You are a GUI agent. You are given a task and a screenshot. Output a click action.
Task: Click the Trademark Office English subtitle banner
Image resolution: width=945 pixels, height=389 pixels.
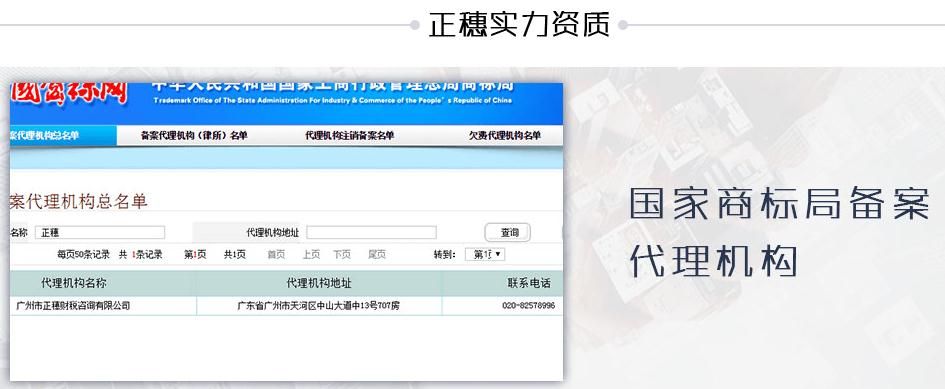coord(333,101)
